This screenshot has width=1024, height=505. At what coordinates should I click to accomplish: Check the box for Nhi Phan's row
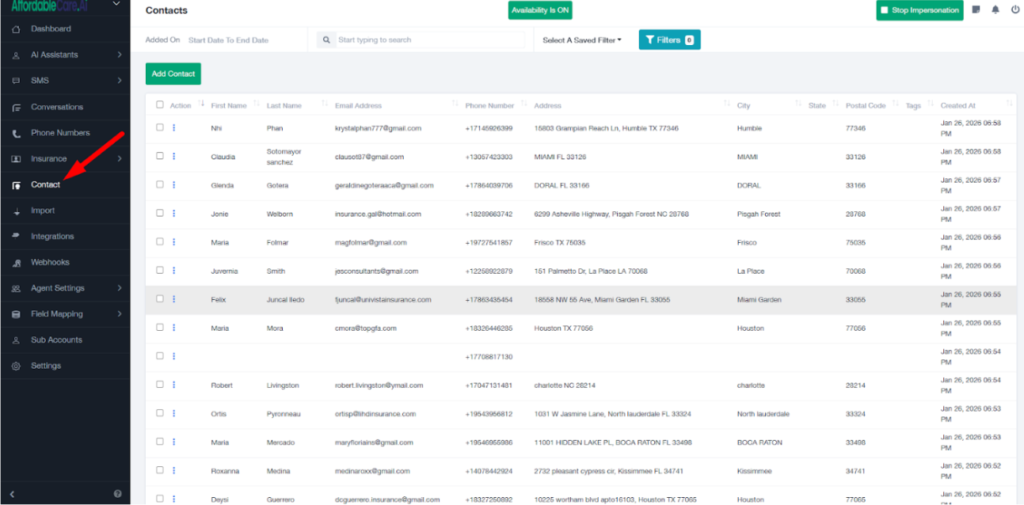pyautogui.click(x=160, y=128)
